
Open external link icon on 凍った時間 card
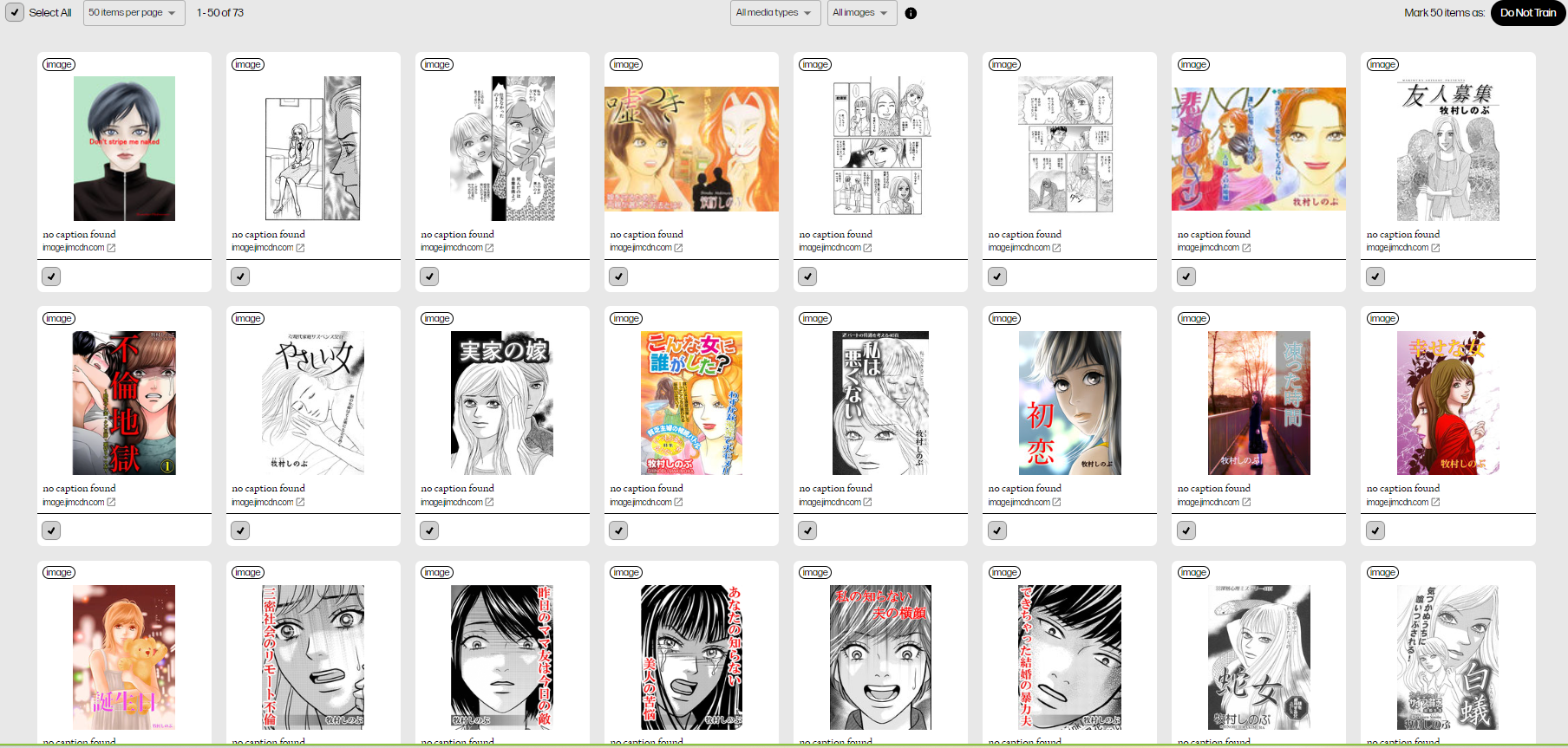1246,502
